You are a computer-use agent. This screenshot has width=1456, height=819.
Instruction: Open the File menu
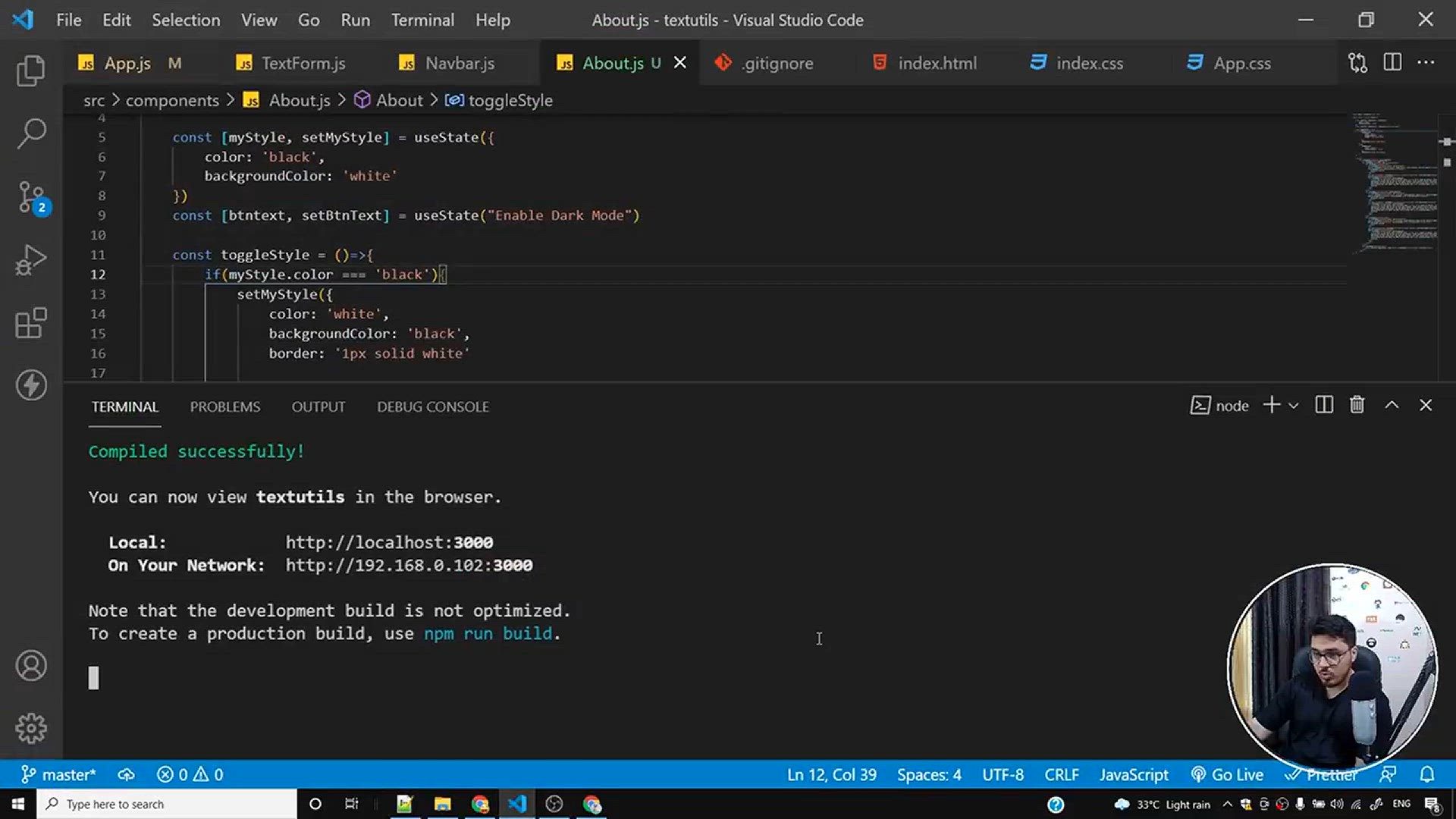(x=69, y=20)
